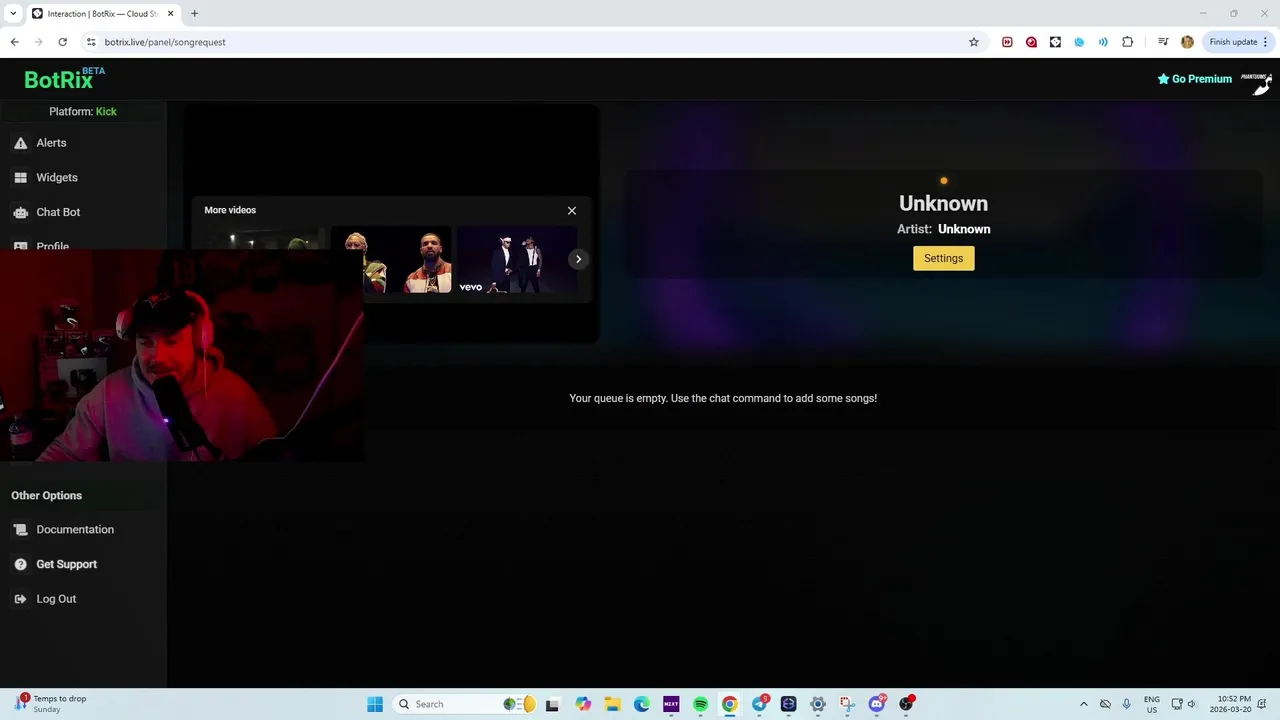Open Windows Settings gear in taskbar
Viewport: 1280px width, 720px height.
tap(818, 704)
